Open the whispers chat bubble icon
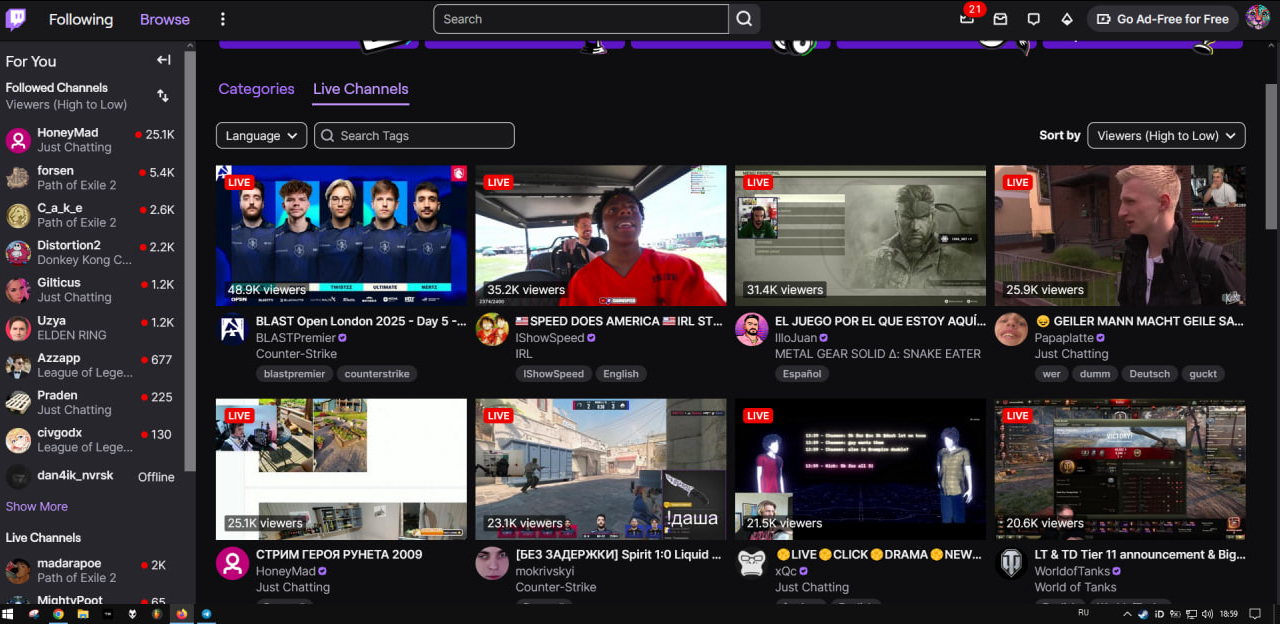Screen dimensions: 1280x624 pyautogui.click(x=1034, y=19)
